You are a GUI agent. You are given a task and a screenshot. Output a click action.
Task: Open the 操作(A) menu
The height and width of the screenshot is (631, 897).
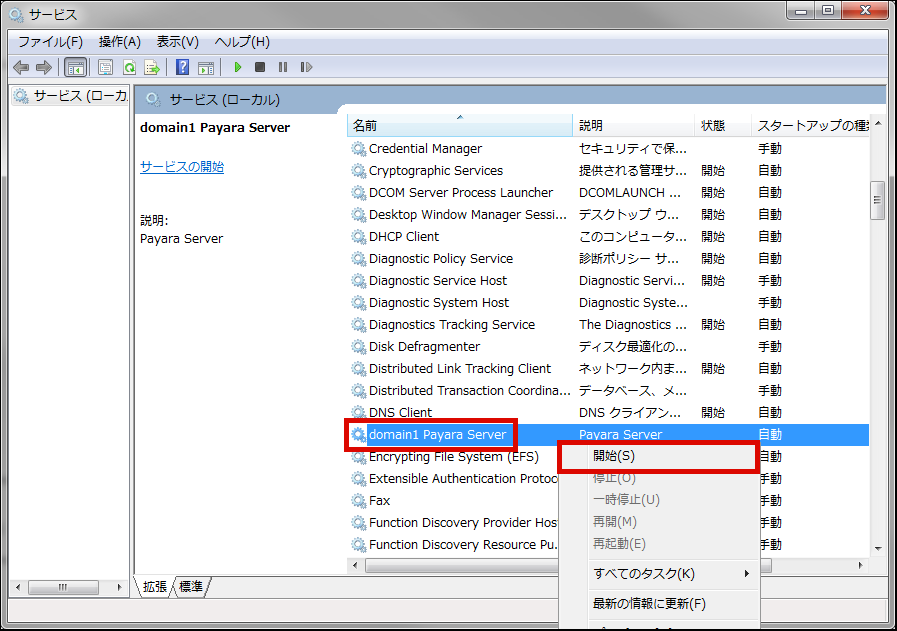coord(119,42)
